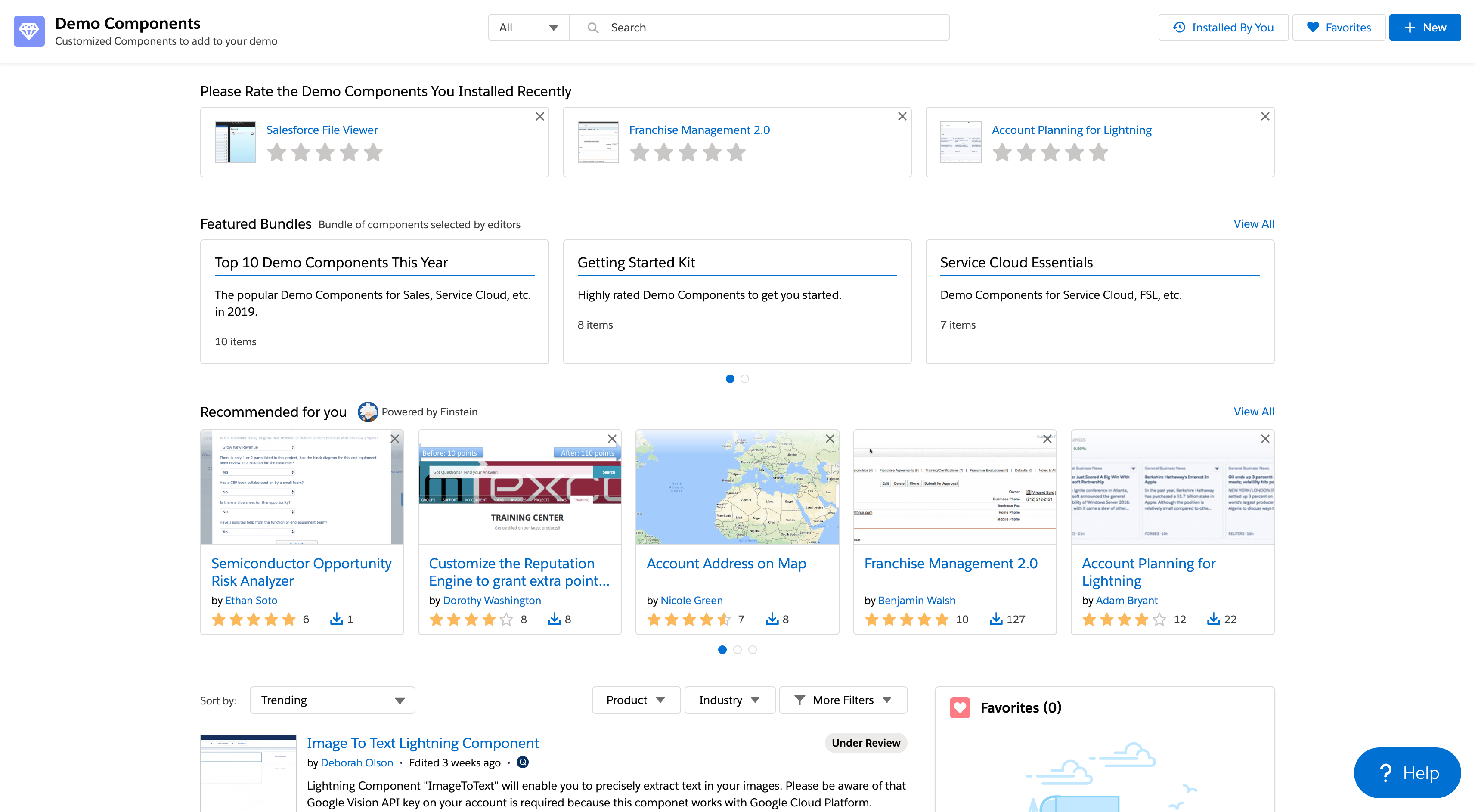Click star rating on Franchise Management recommended card

click(907, 619)
